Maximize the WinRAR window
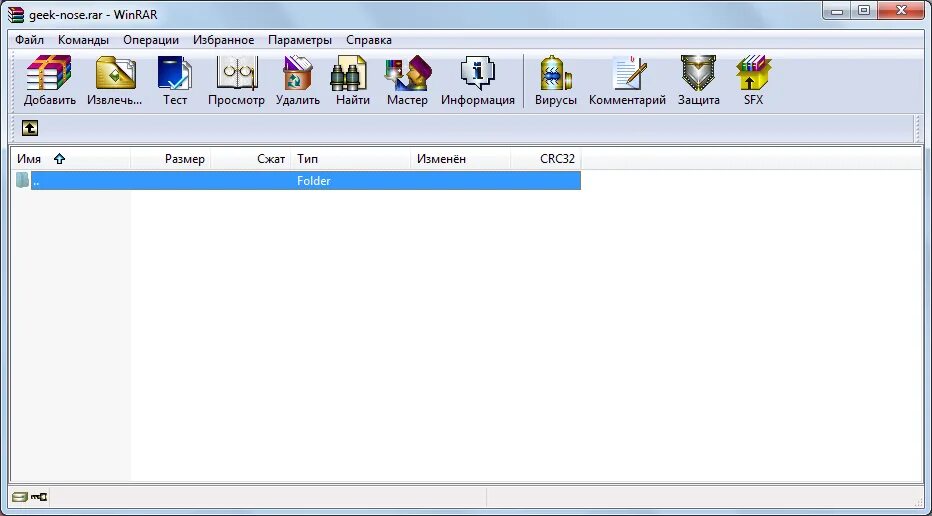 click(x=864, y=11)
